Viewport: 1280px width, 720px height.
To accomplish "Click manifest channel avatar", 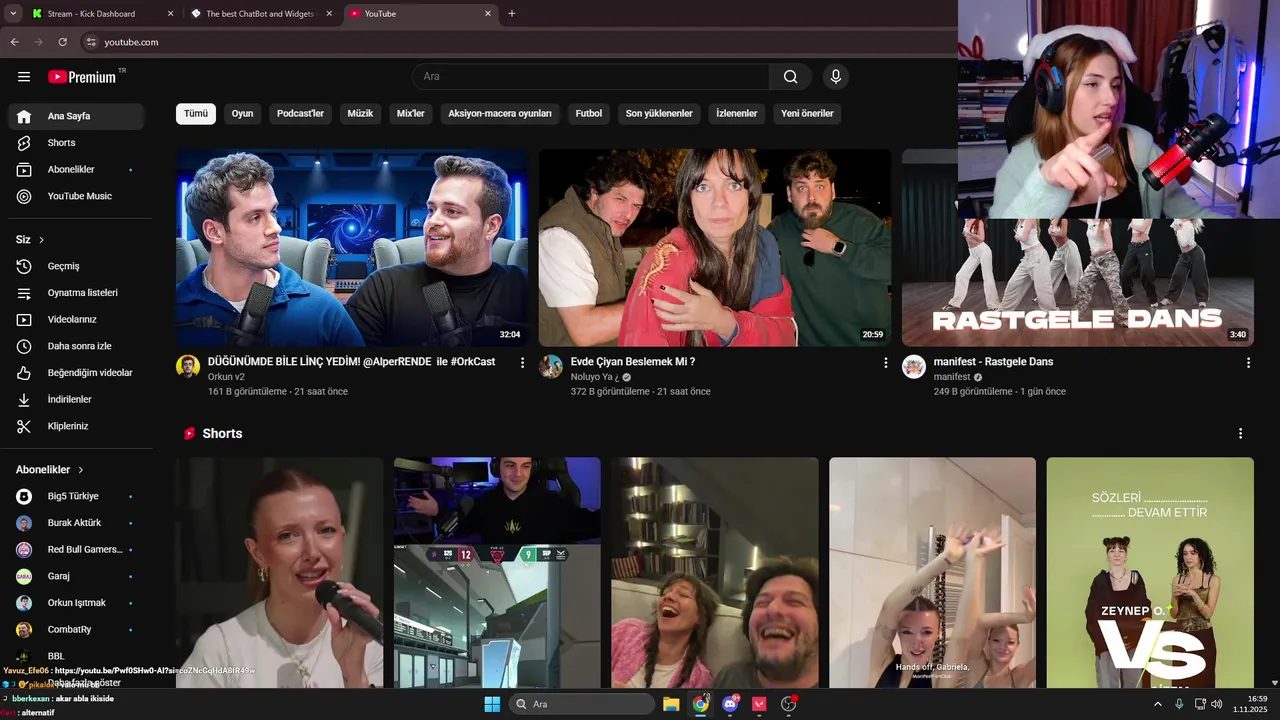I will pos(914,366).
